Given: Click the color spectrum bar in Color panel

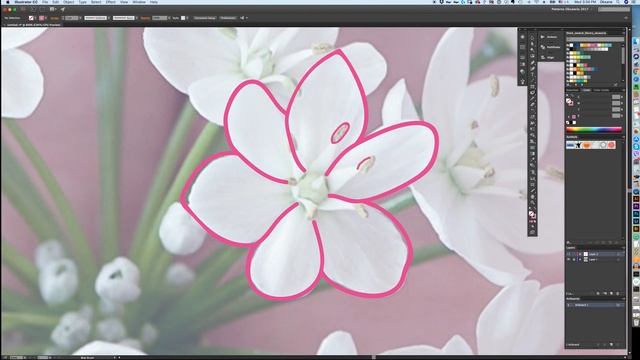Looking at the screenshot, I should [594, 130].
